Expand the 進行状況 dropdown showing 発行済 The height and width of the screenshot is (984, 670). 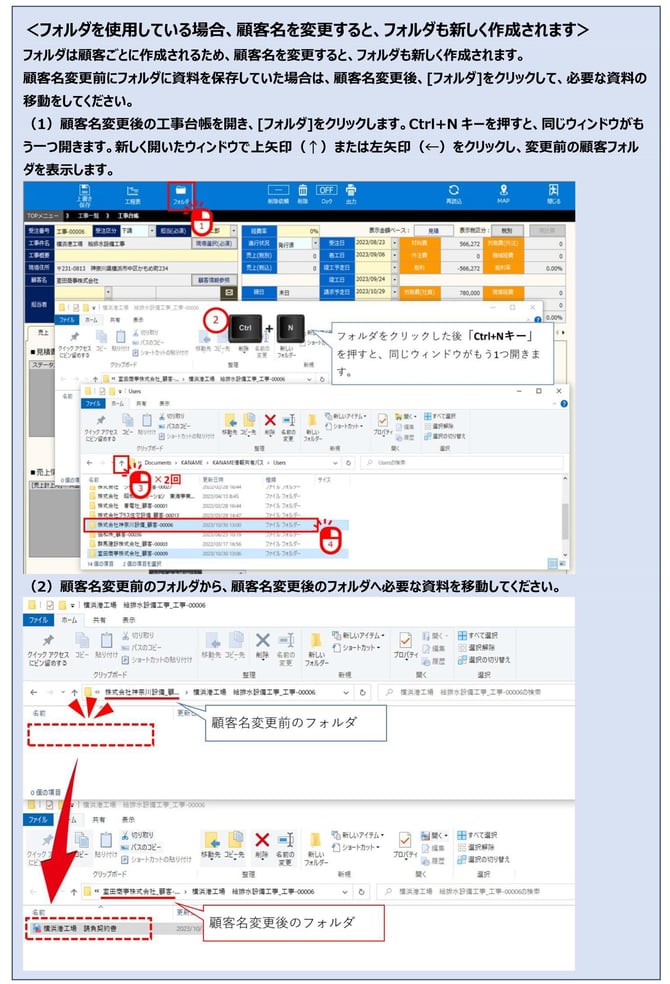(313, 243)
